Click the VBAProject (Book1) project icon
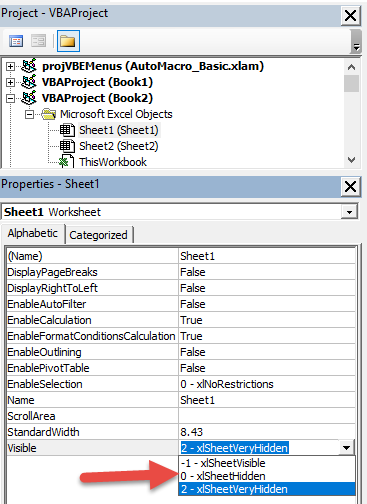This screenshot has width=367, height=504. (29, 82)
